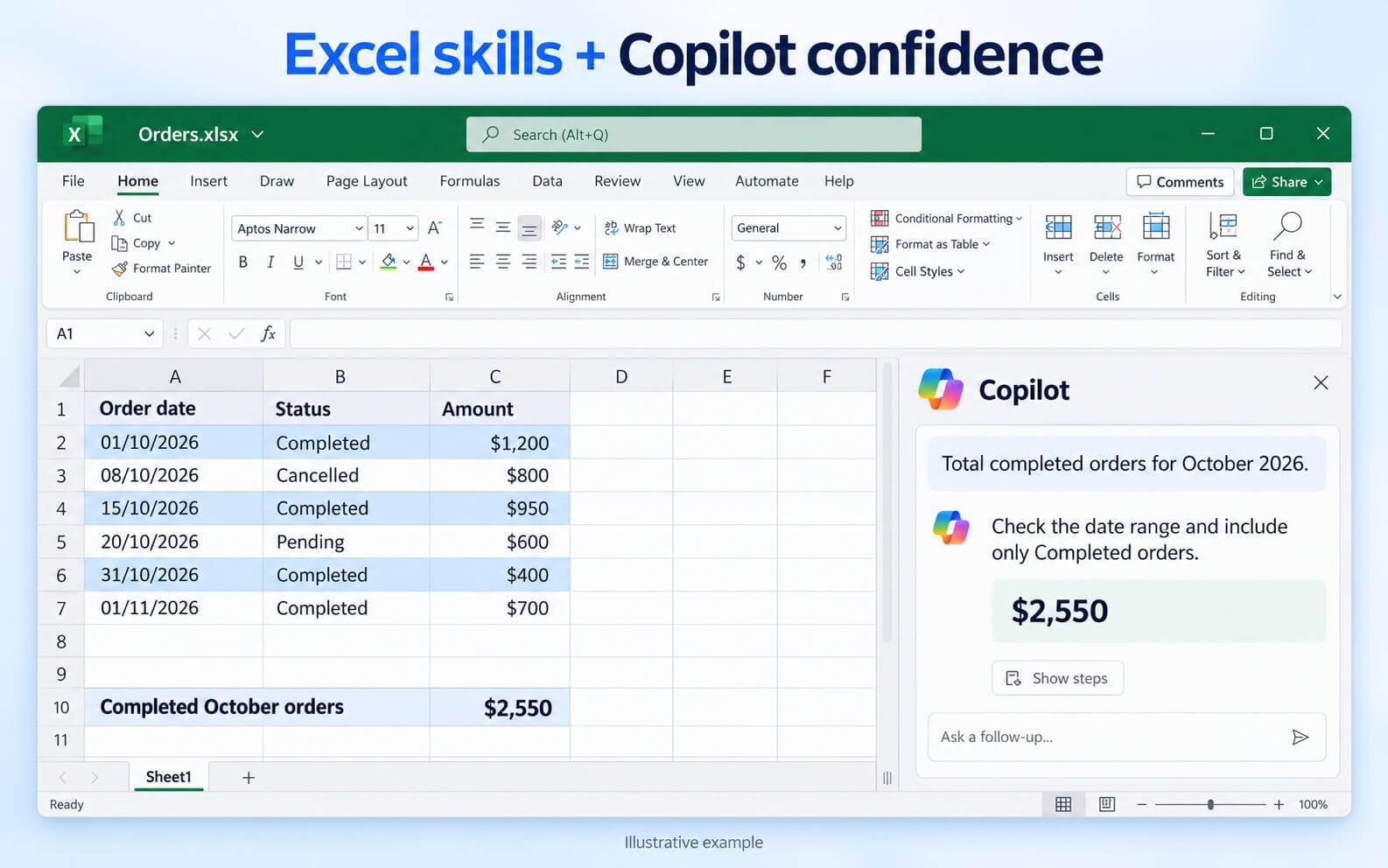This screenshot has height=868, width=1388.
Task: Expand the Format as Table menu
Action: [930, 245]
